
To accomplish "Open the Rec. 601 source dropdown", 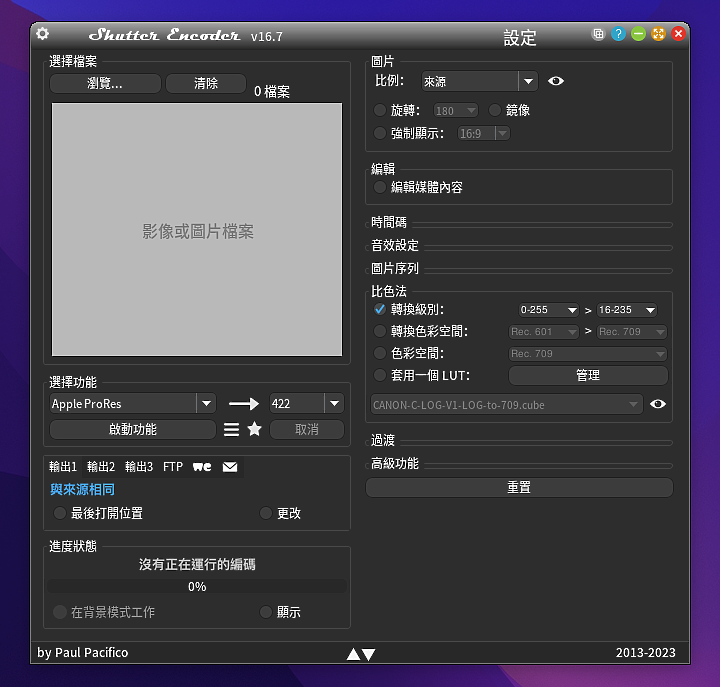I will tap(544, 332).
